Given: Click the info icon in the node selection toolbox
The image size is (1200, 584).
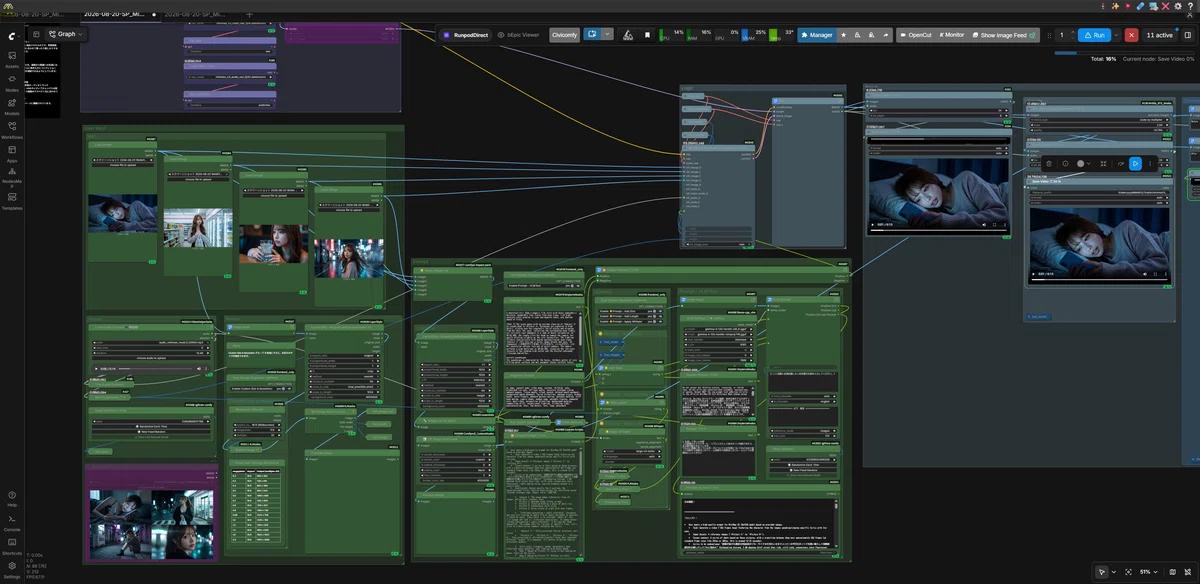Looking at the screenshot, I should [x=1066, y=163].
